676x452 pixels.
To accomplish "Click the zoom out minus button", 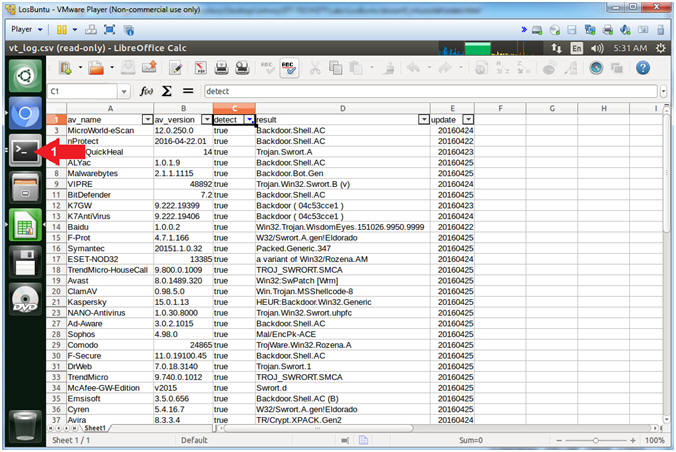I will (x=559, y=440).
